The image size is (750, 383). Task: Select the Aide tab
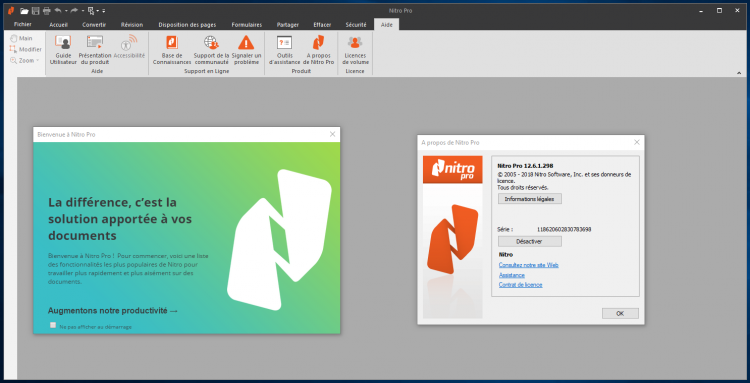click(x=386, y=24)
